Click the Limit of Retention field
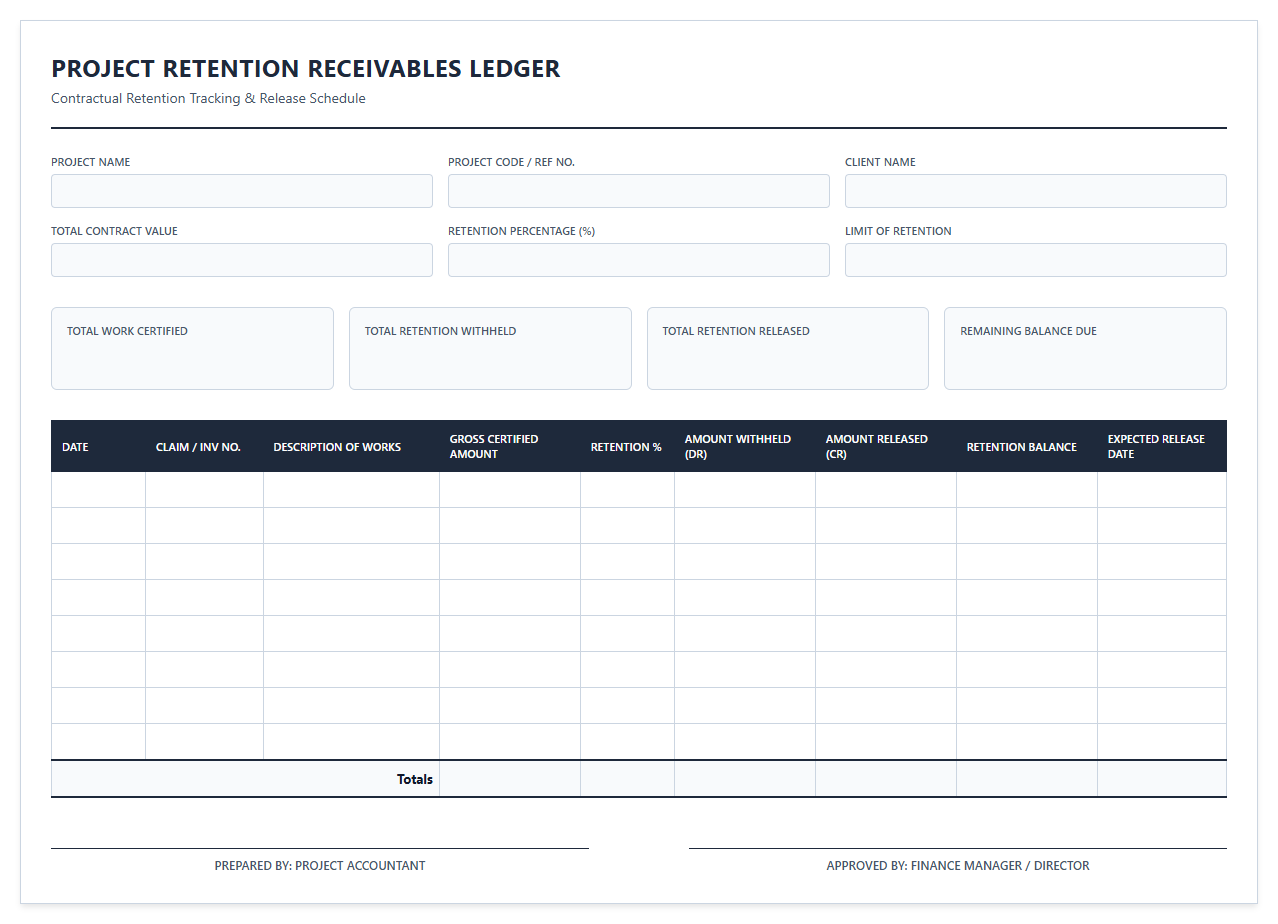 [1036, 260]
